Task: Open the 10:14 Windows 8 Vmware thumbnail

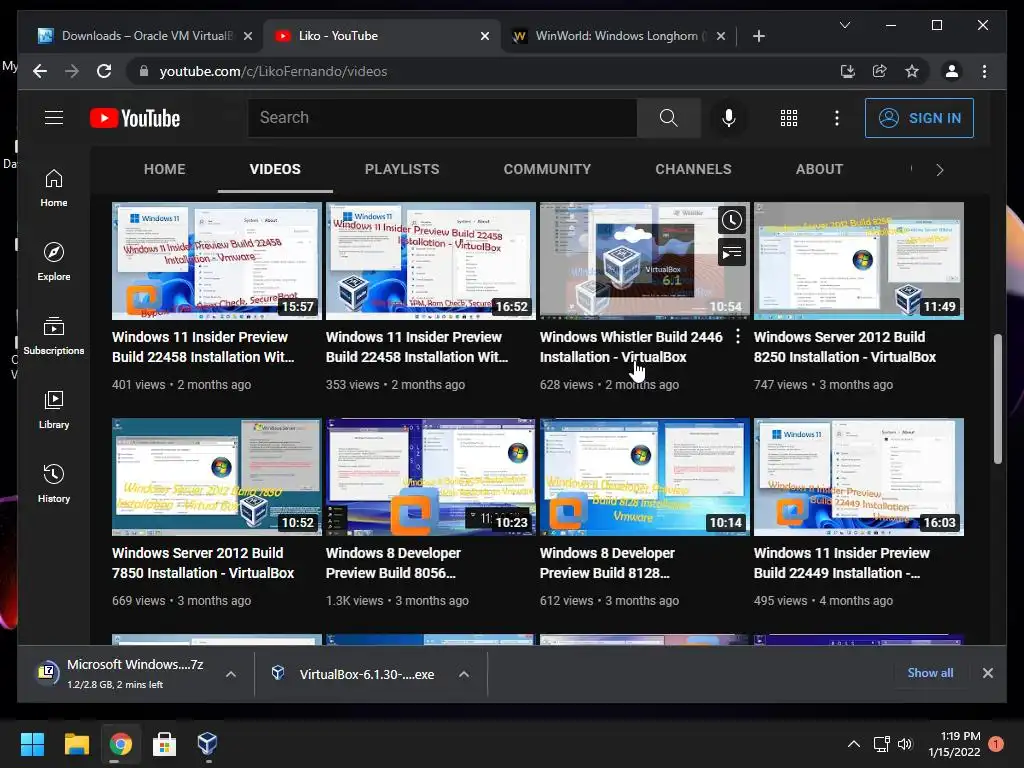Action: pos(645,477)
